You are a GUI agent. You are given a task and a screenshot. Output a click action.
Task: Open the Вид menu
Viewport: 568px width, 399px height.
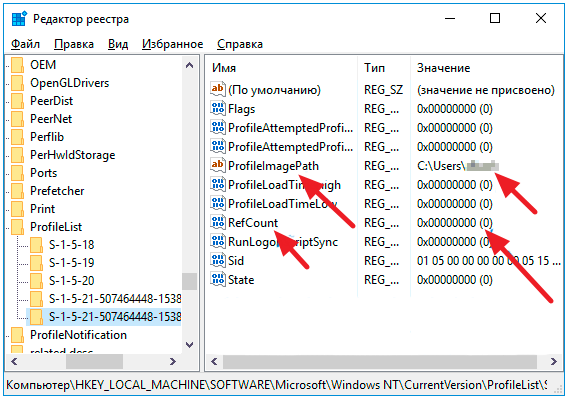point(118,44)
